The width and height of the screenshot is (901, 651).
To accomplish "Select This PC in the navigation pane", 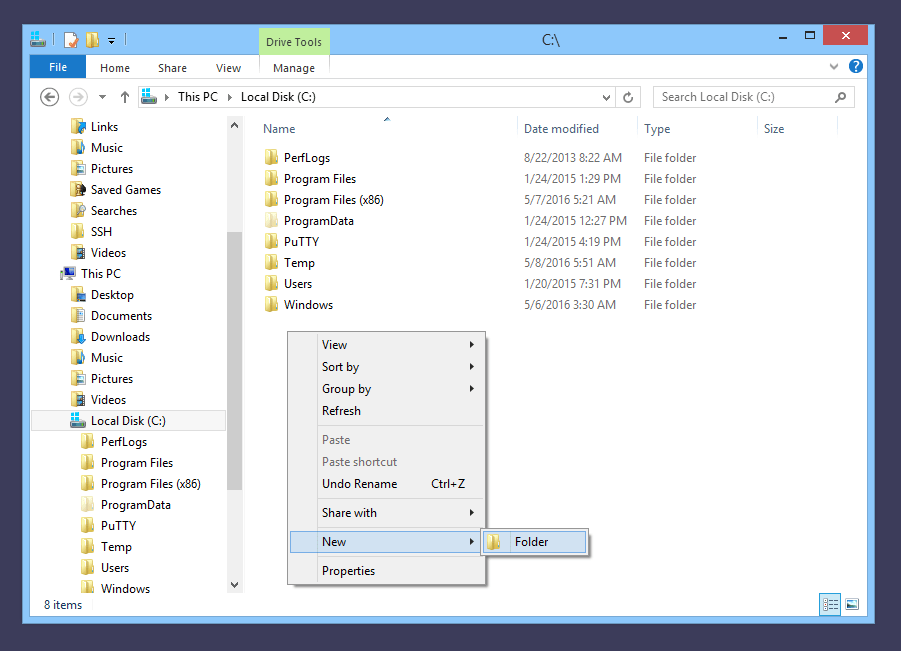I will coord(91,274).
